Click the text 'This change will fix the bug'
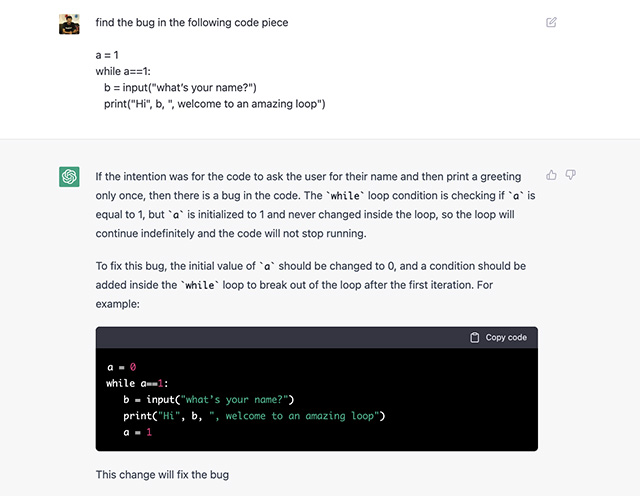 (x=162, y=475)
